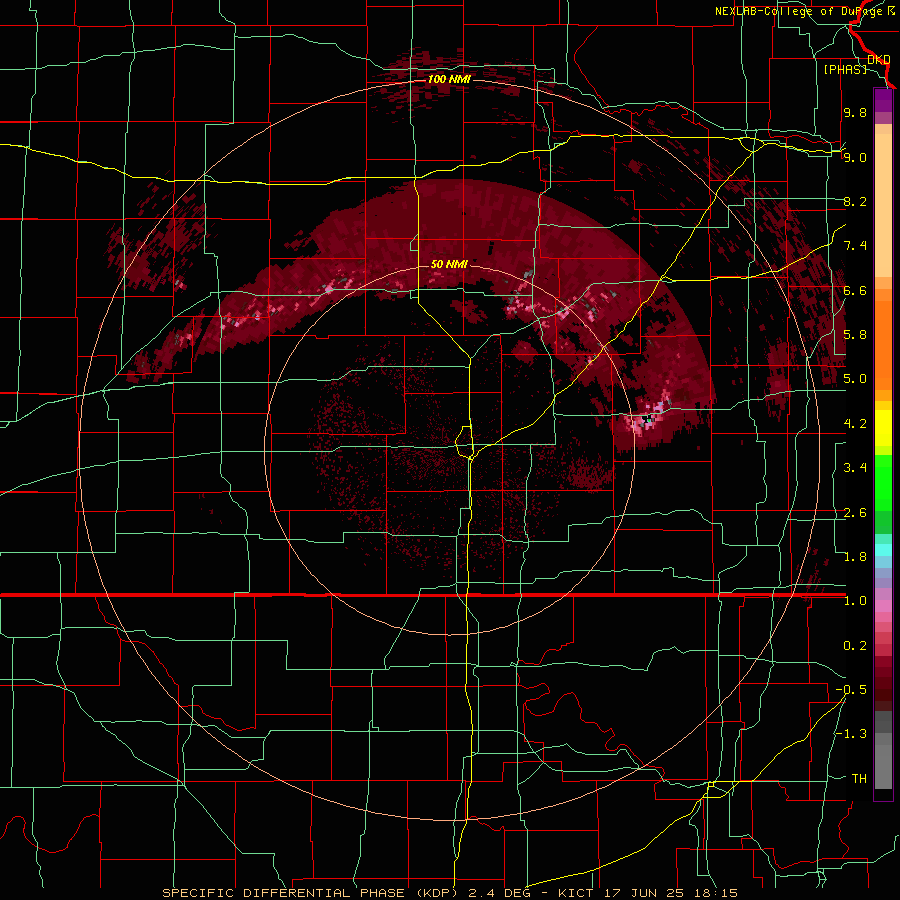Select the '8.2' color scale value
900x900 pixels.
click(855, 201)
